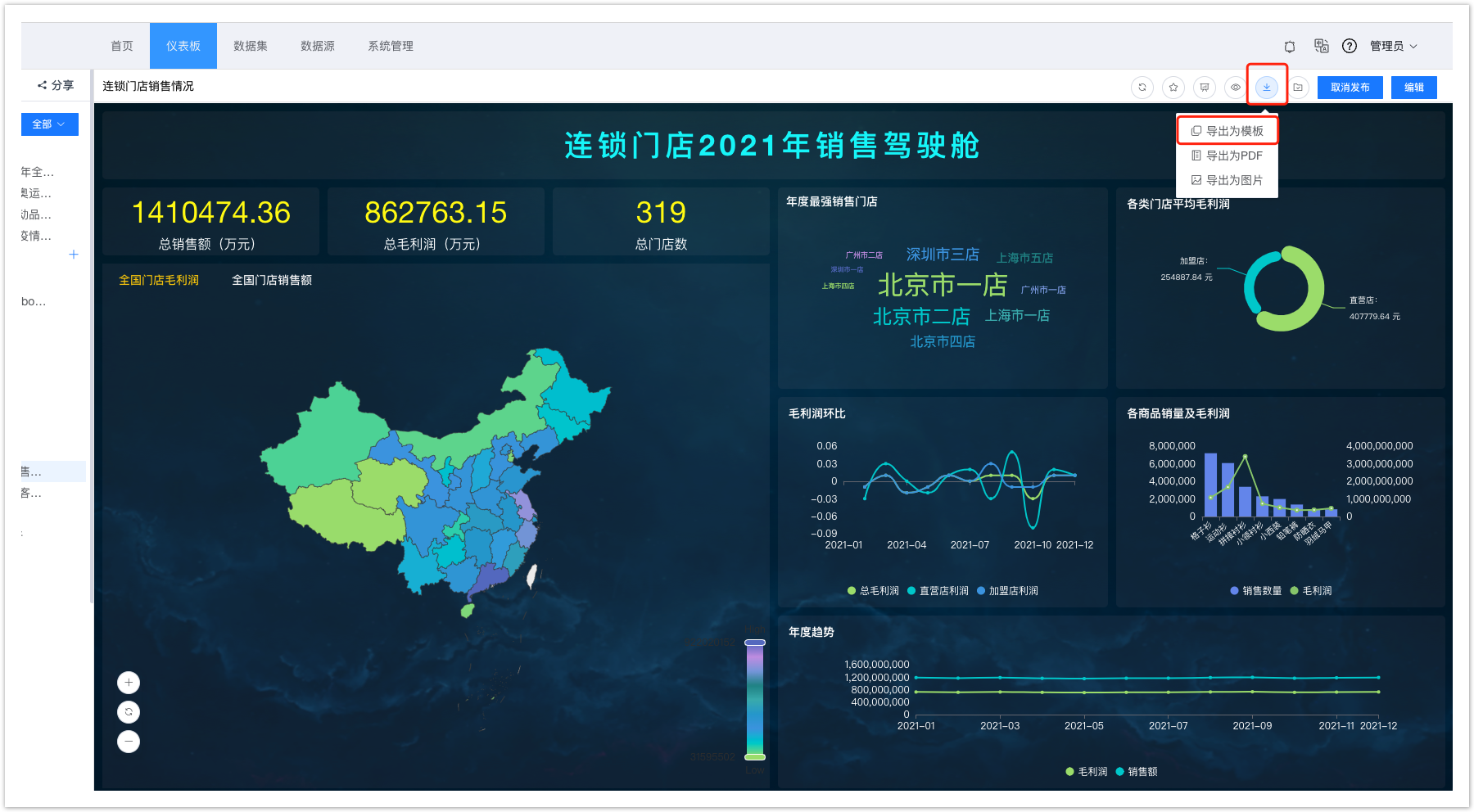Screen dimensions: 1474x812
Task: Open the 数据源 tab
Action: click(x=318, y=46)
